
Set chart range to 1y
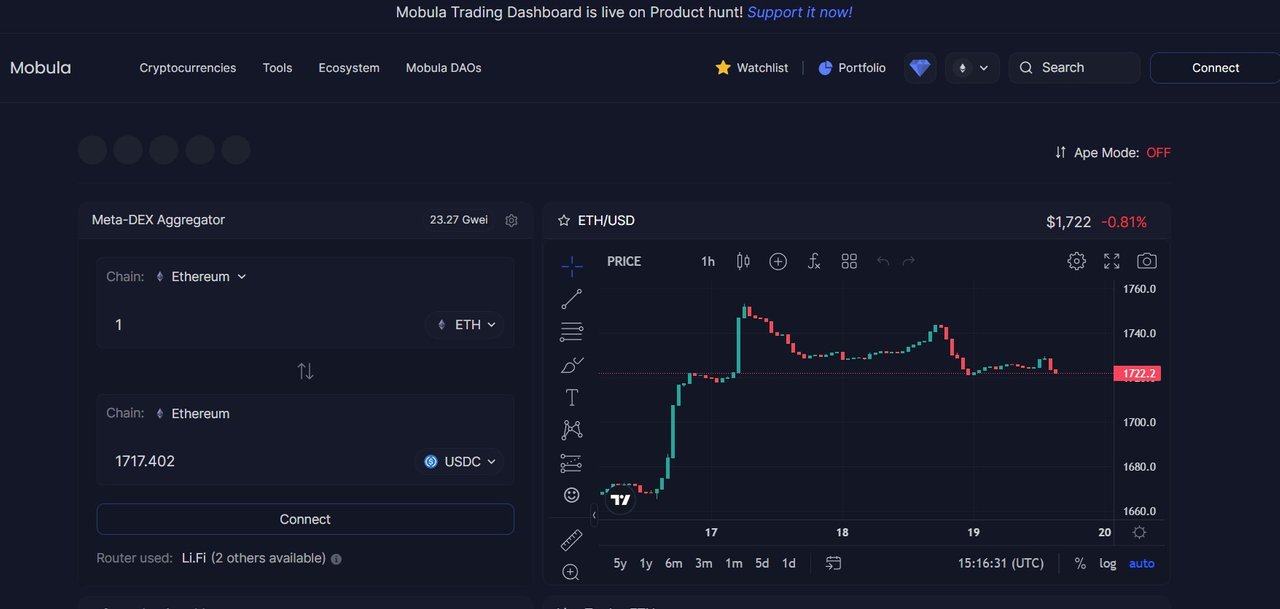tap(646, 563)
